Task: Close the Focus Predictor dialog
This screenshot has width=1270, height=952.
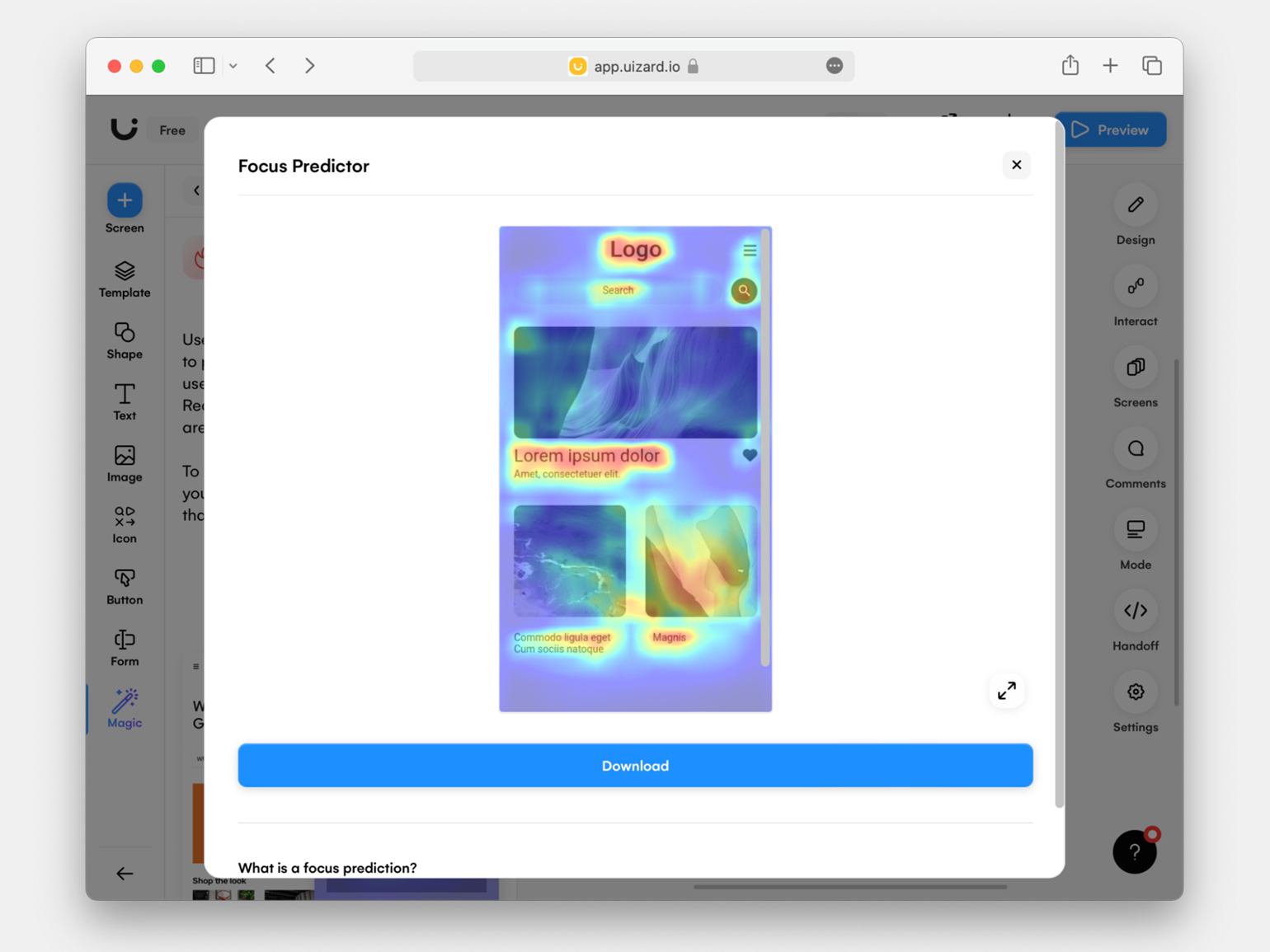Action: click(x=1016, y=165)
